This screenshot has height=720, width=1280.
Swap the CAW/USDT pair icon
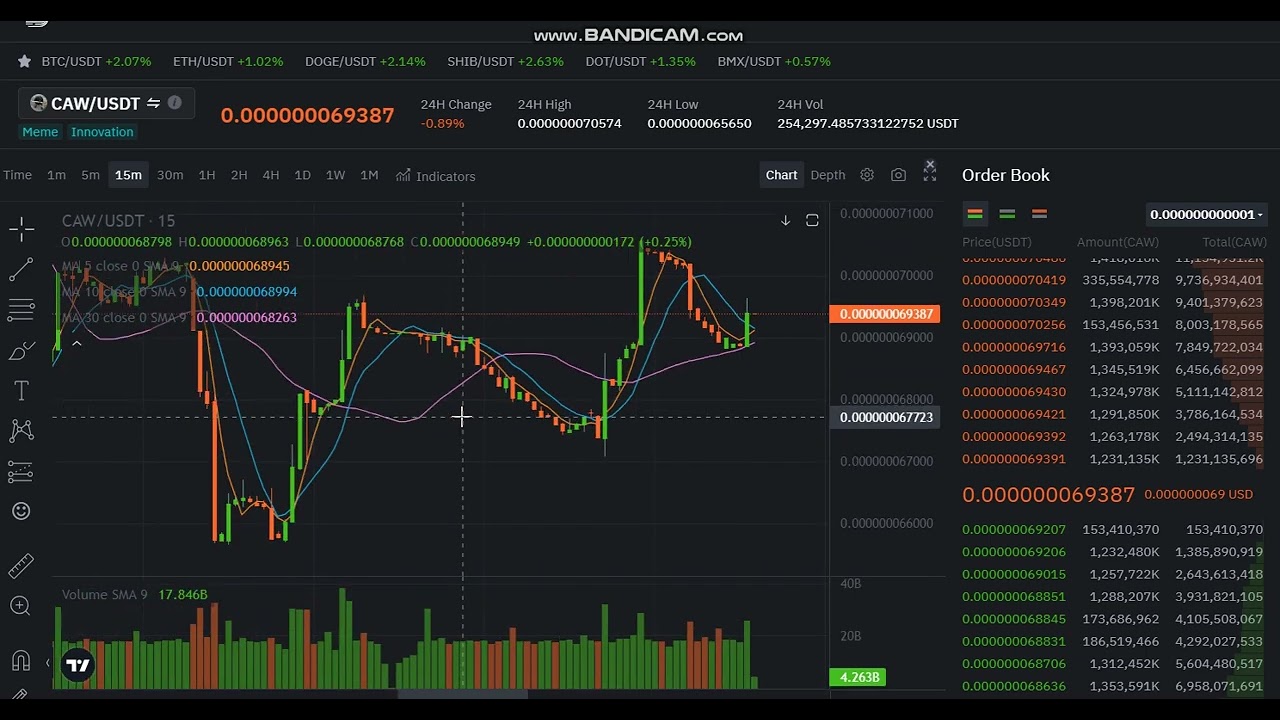coord(153,103)
